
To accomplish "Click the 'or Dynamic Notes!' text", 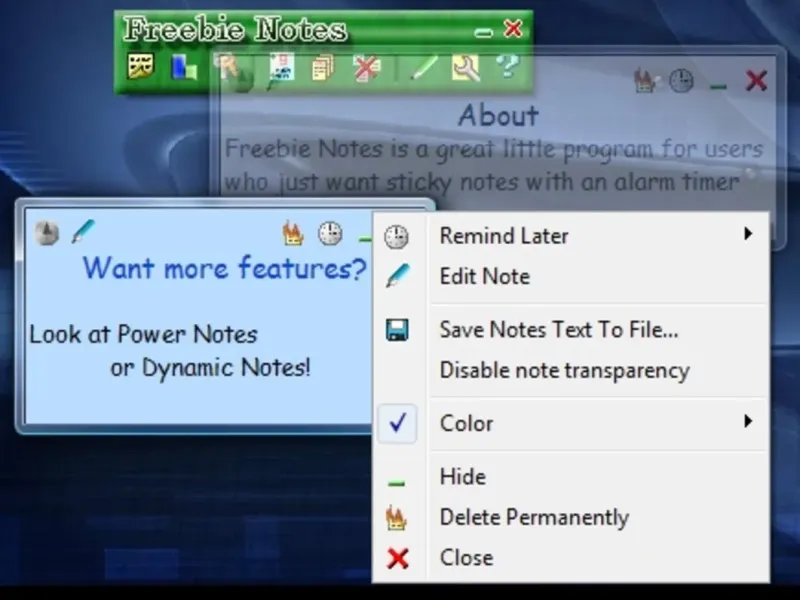I will tap(210, 367).
